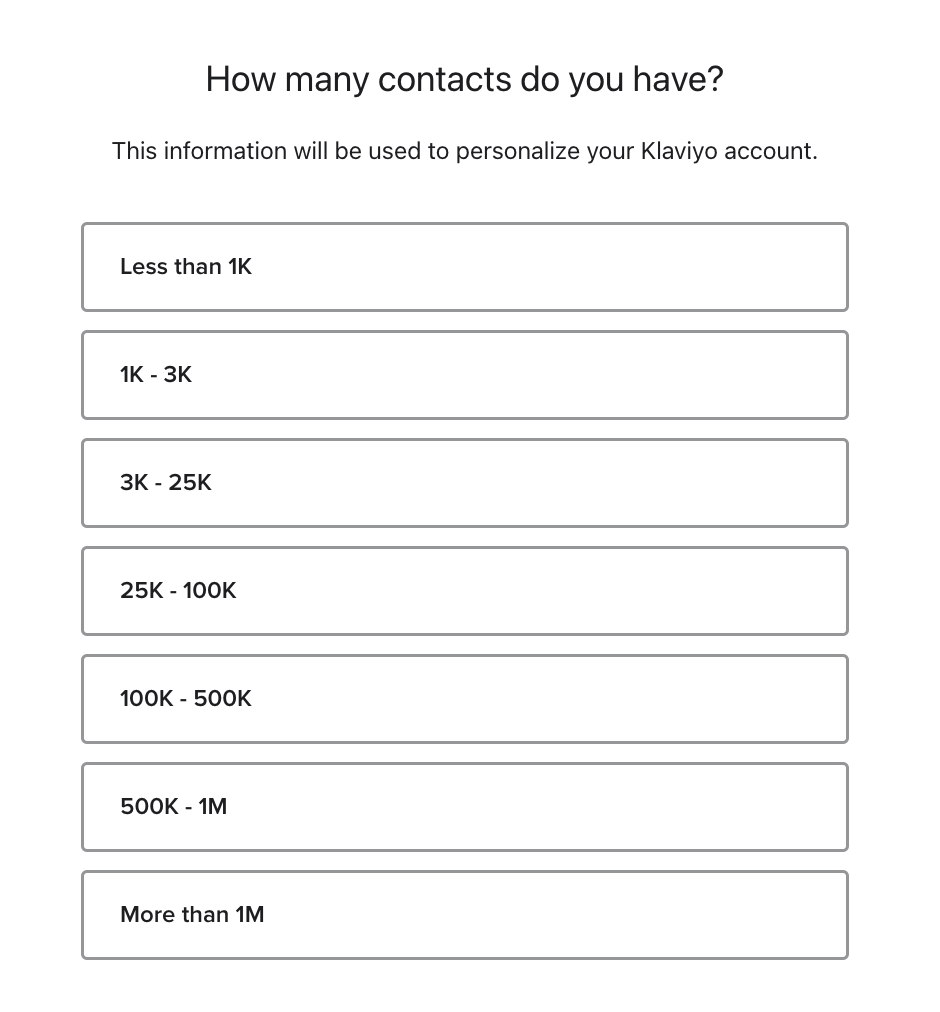Click the "How many contacts do you have?" heading
940x1012 pixels.
point(465,79)
